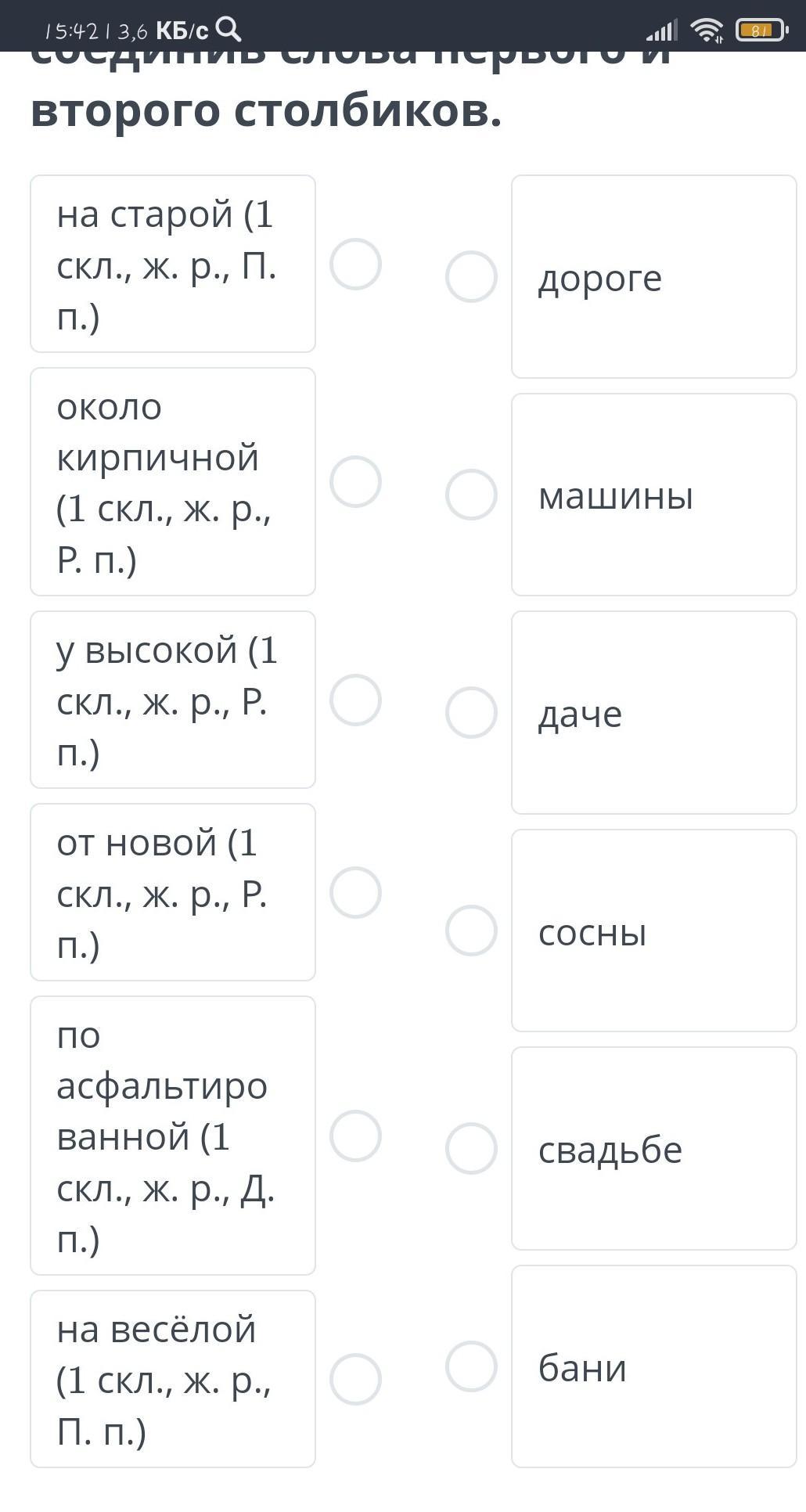Tap the 'на старой' phrase card
Viewport: 806px width, 1512px height.
[172, 265]
